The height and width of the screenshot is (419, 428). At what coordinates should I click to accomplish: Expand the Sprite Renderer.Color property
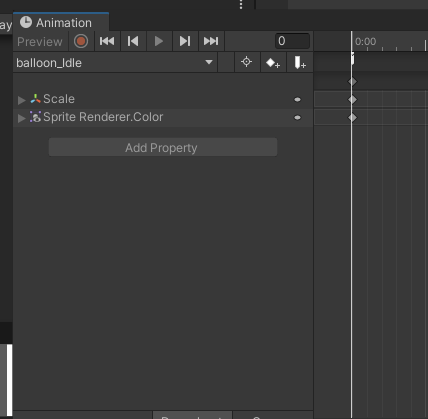22,118
